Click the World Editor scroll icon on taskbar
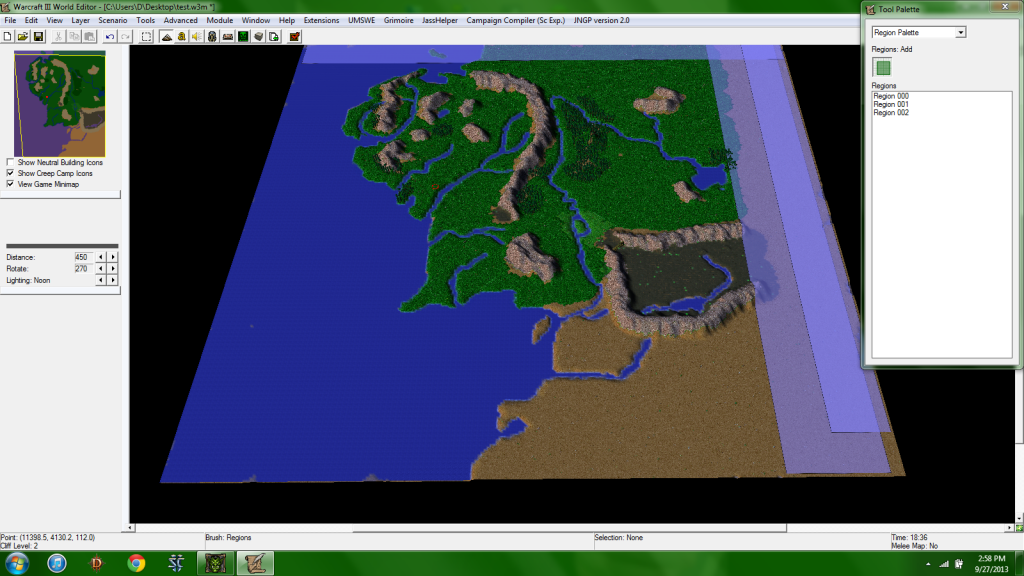 [x=255, y=563]
